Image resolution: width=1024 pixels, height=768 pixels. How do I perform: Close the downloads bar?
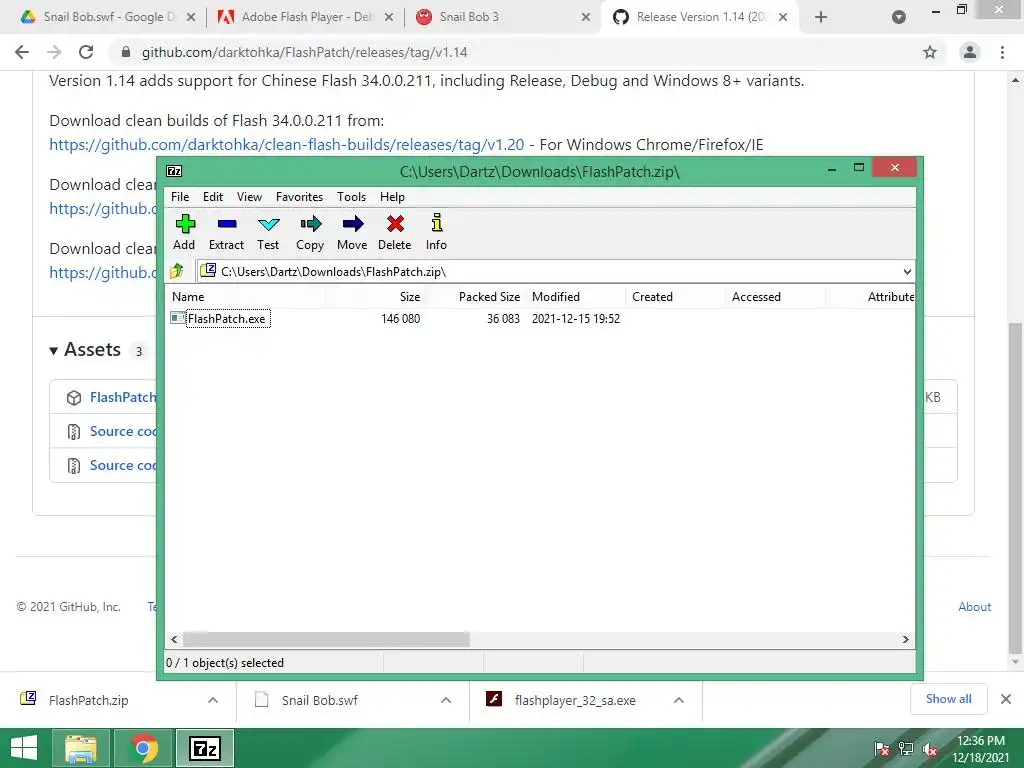click(1006, 699)
